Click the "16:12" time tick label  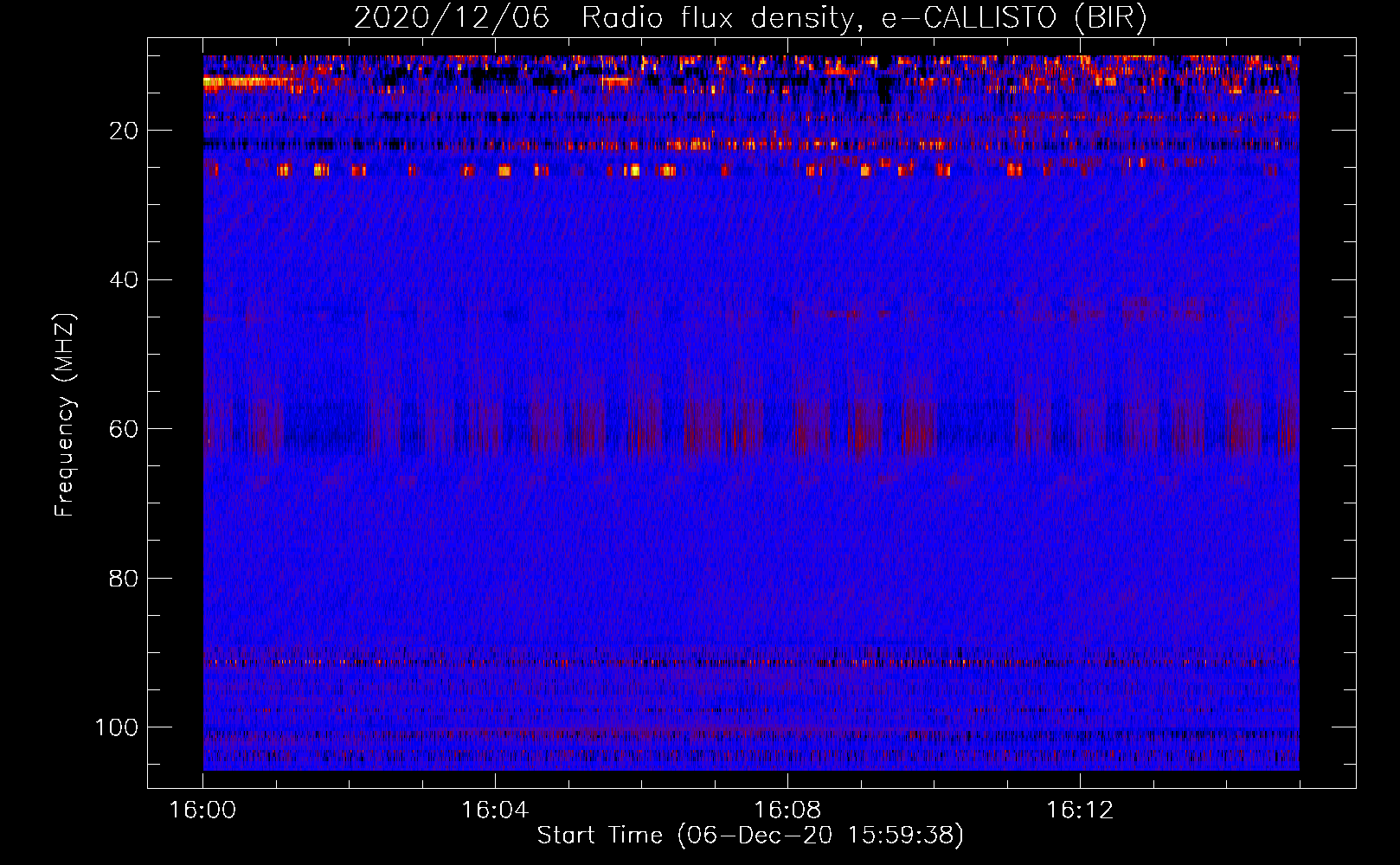1080,810
